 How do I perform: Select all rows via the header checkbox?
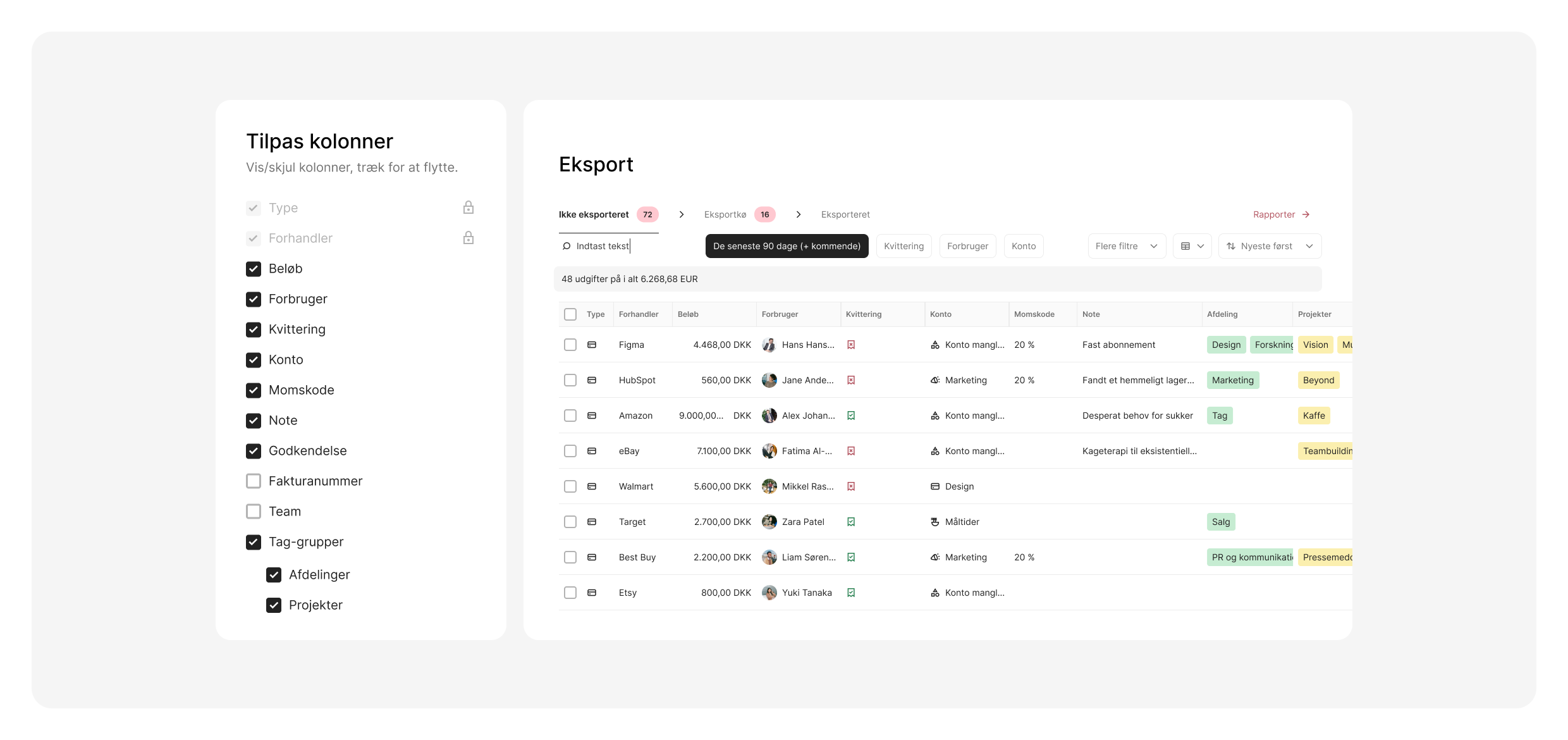click(570, 314)
